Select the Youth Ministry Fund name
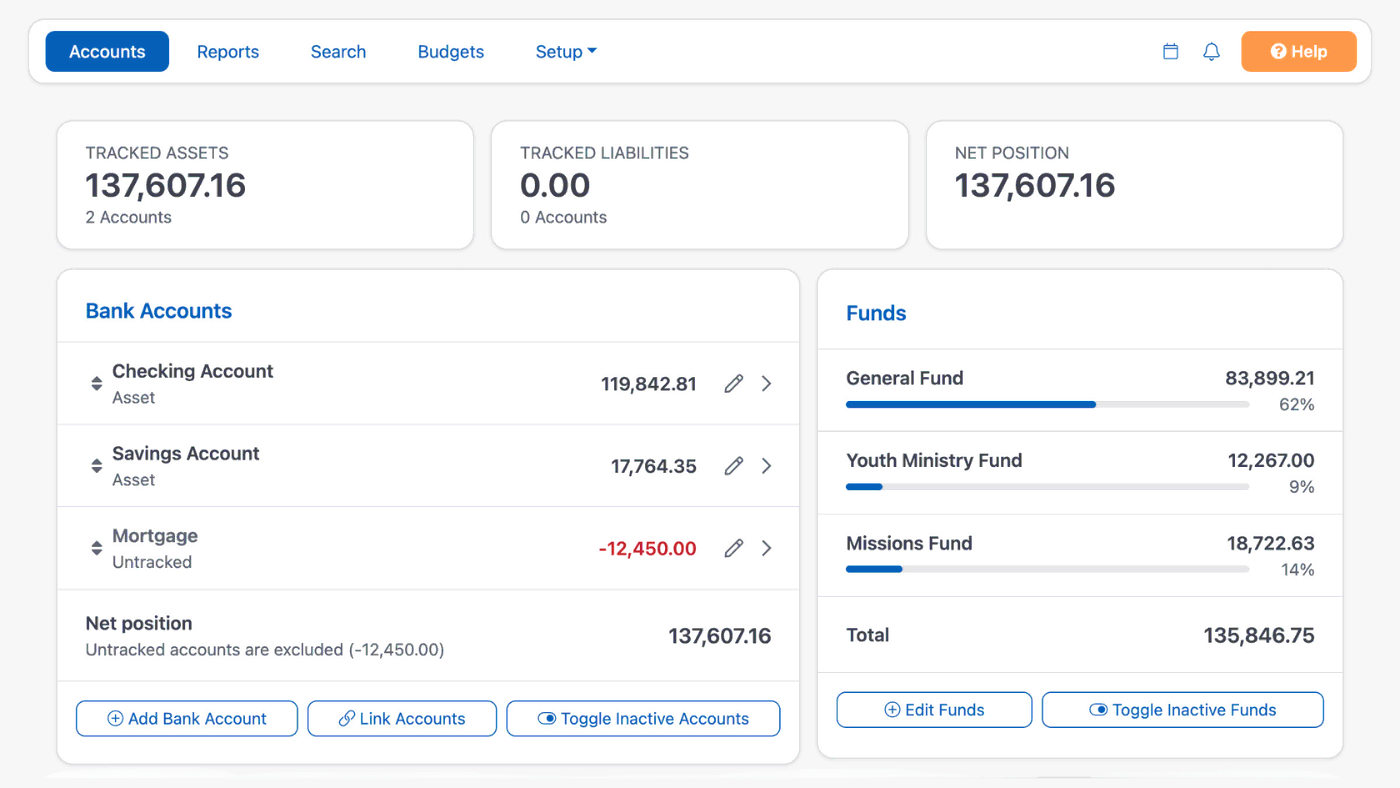 pyautogui.click(x=934, y=460)
